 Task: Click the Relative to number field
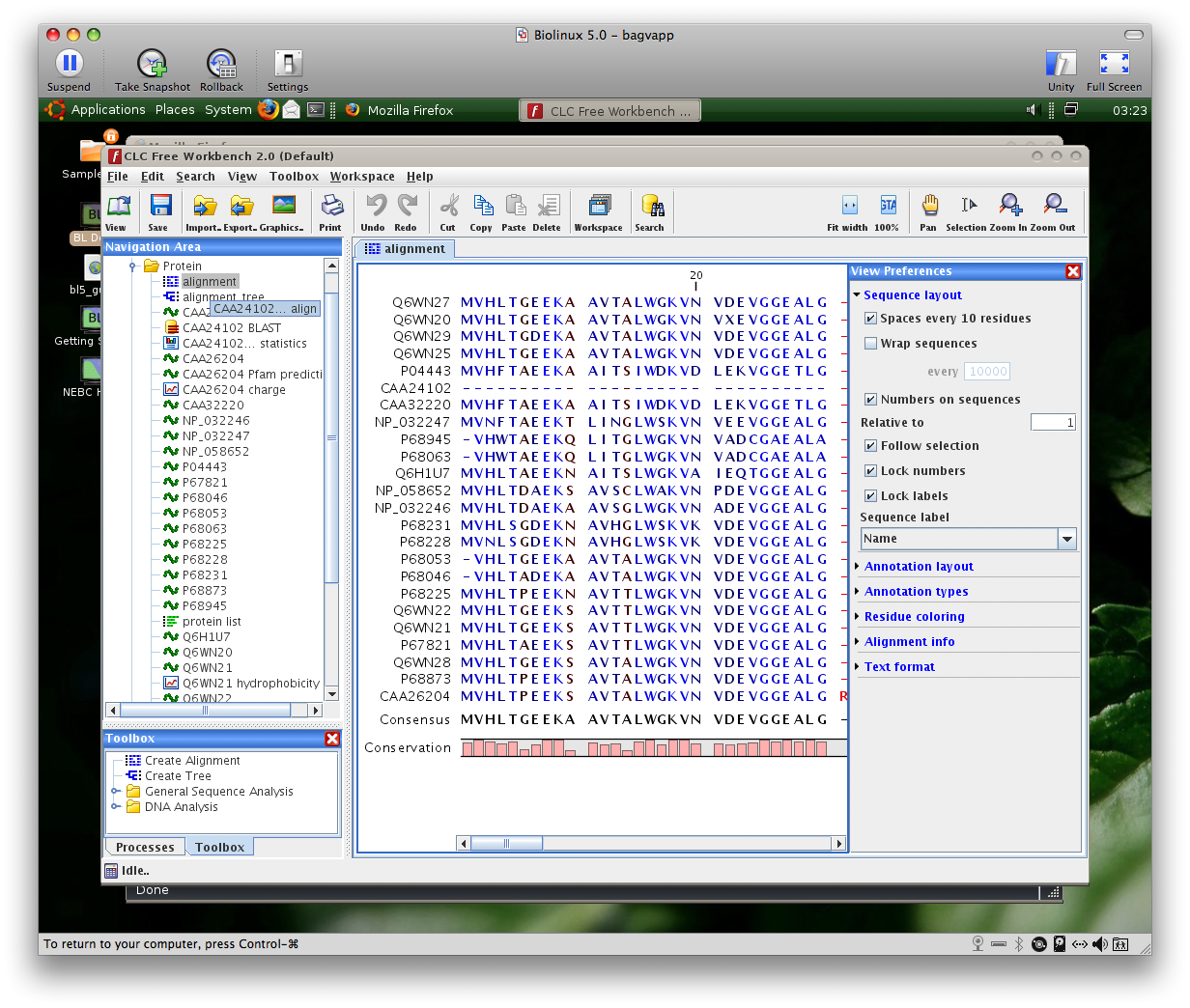1052,423
